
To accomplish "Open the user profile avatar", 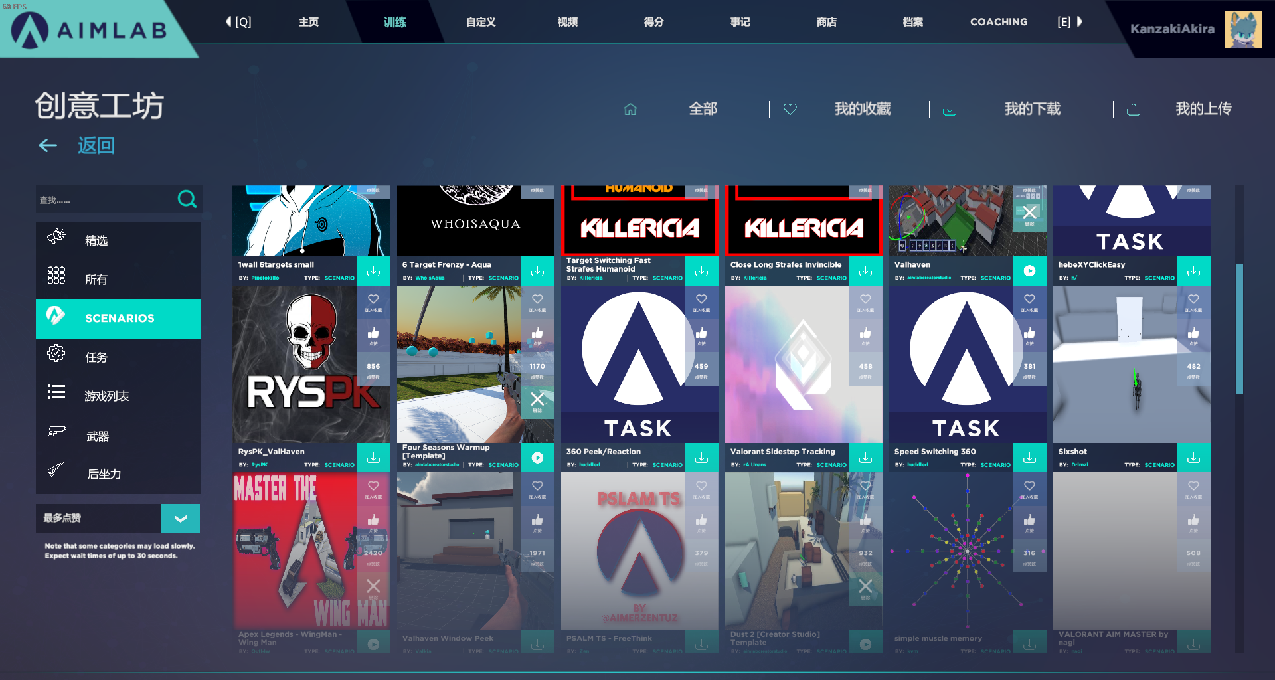I will pyautogui.click(x=1242, y=29).
